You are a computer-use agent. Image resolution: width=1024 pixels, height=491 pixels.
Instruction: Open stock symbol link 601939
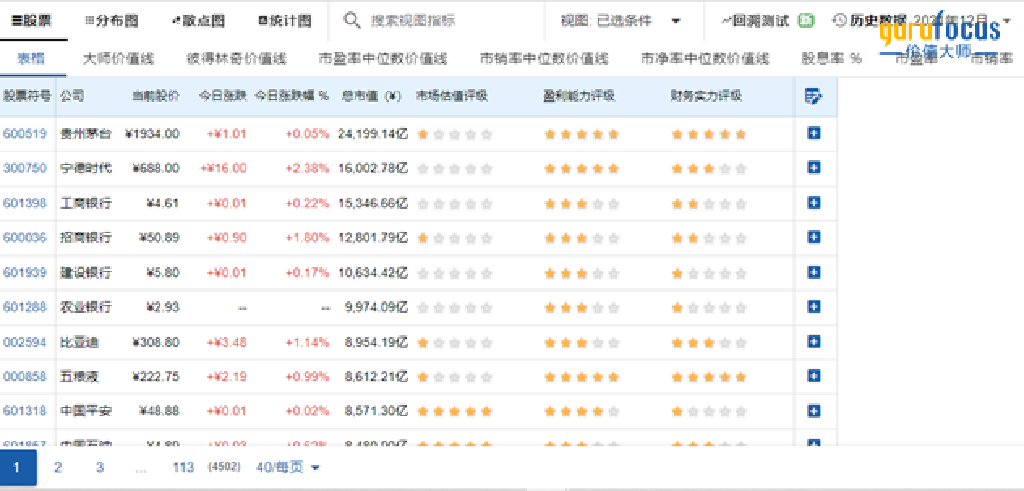tap(25, 272)
